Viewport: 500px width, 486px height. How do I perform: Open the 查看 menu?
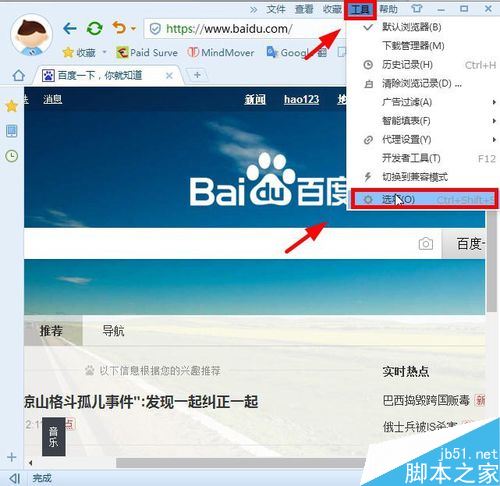pos(304,9)
